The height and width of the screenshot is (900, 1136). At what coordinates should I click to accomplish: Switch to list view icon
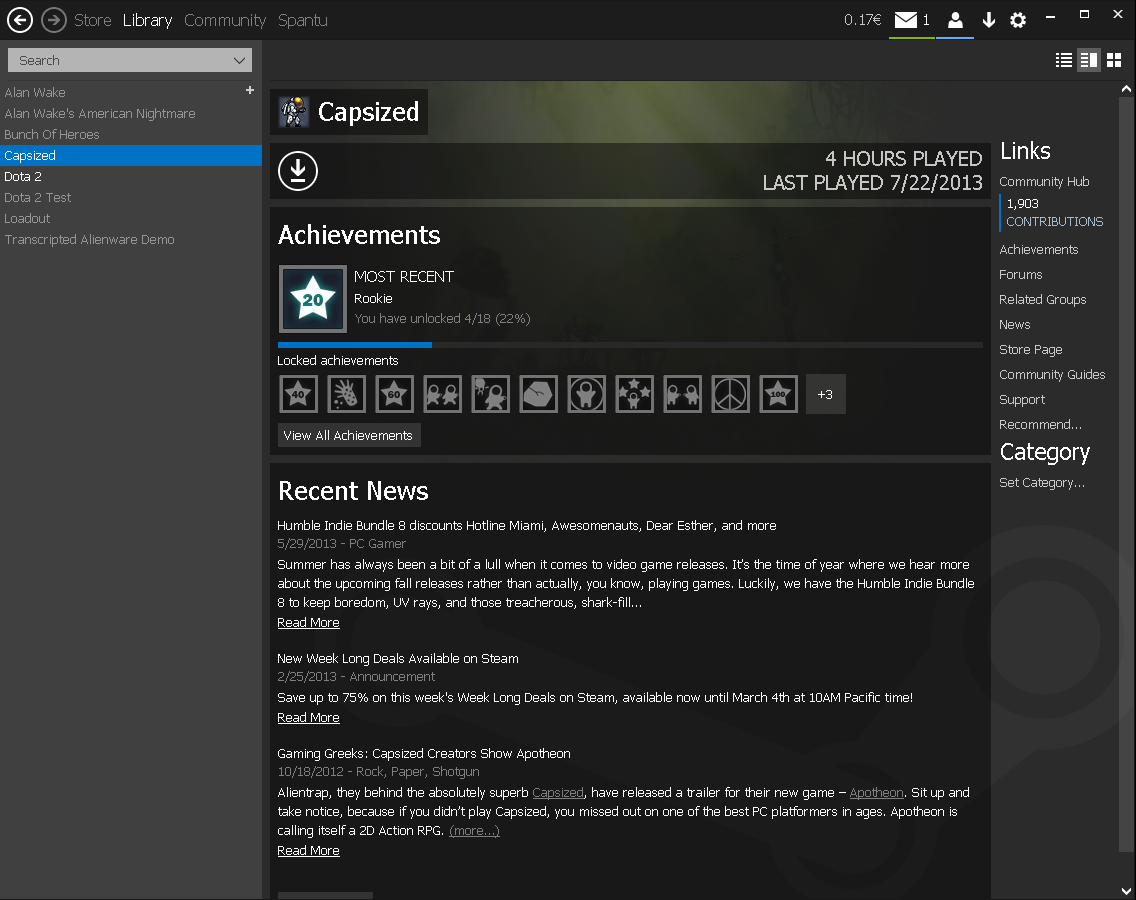click(x=1064, y=60)
